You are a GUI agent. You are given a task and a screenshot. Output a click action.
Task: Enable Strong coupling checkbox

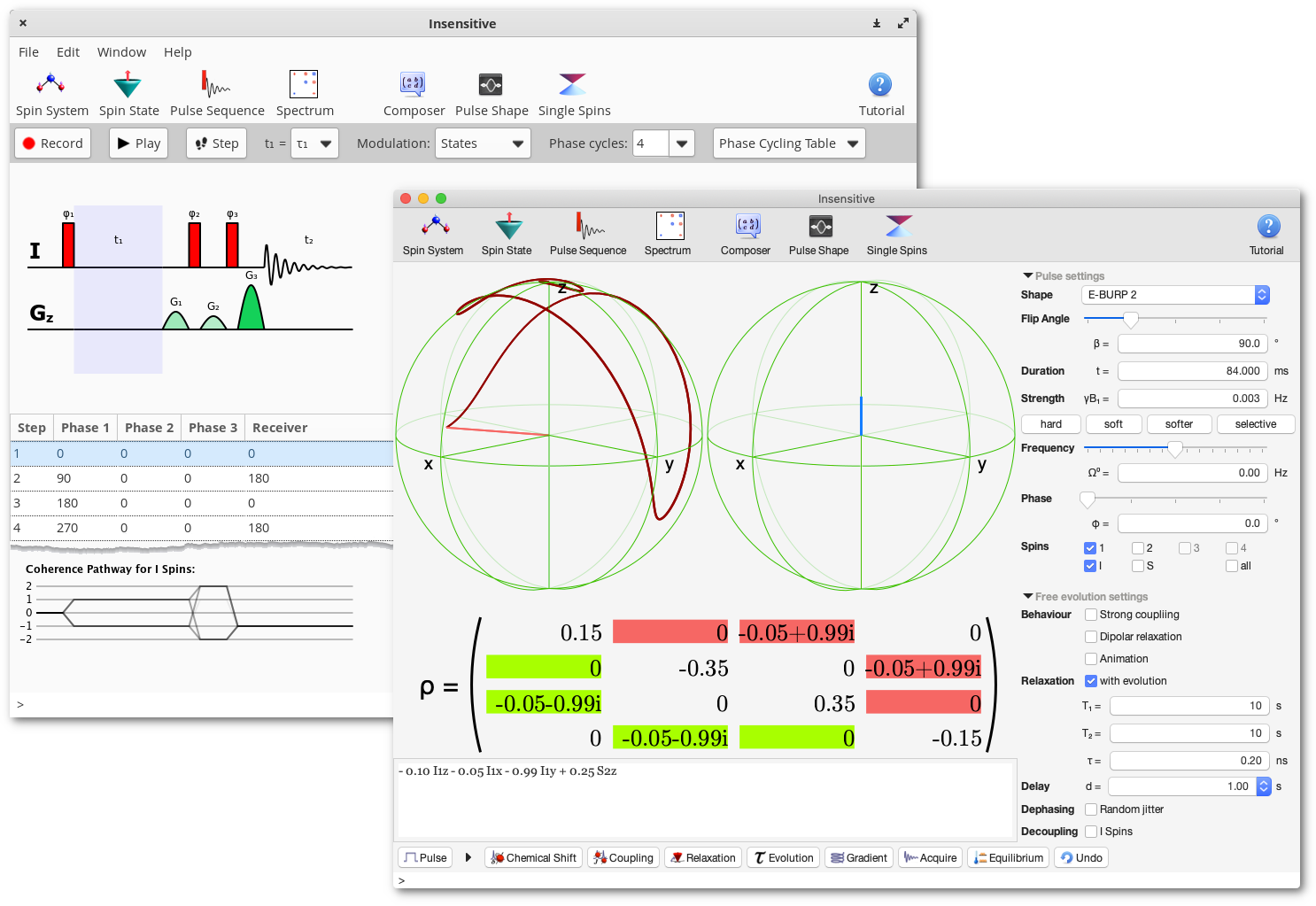[1091, 615]
